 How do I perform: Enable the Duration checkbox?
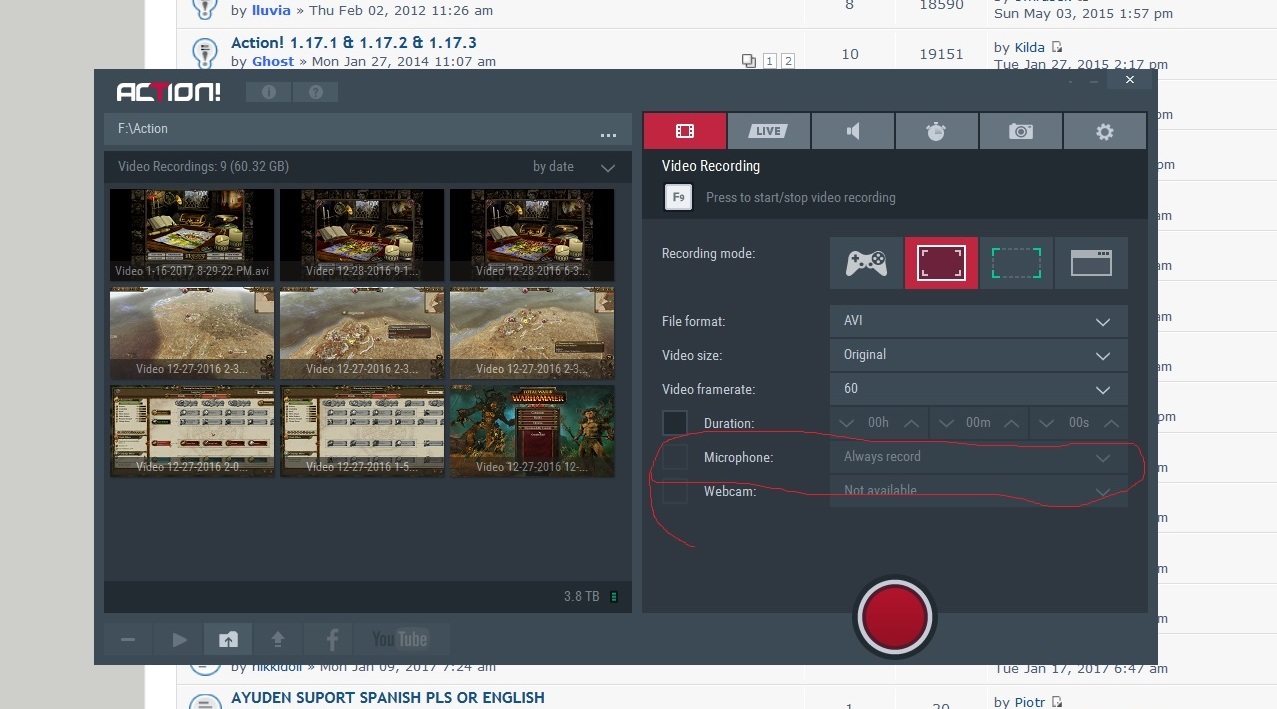tap(675, 422)
